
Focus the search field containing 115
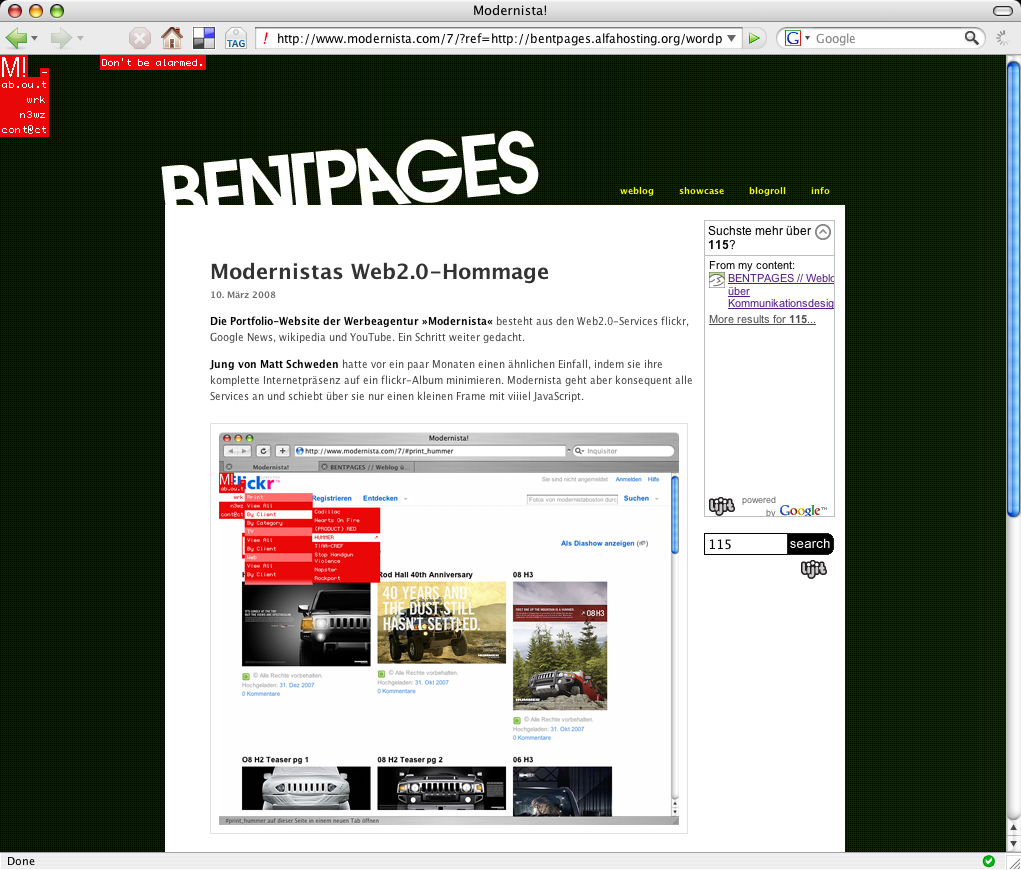click(x=746, y=544)
